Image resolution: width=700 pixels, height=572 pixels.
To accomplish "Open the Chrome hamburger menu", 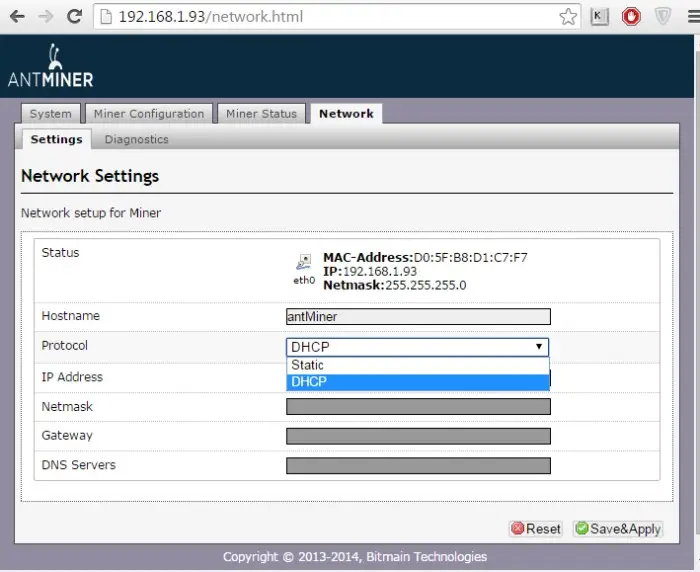I will pyautogui.click(x=690, y=17).
